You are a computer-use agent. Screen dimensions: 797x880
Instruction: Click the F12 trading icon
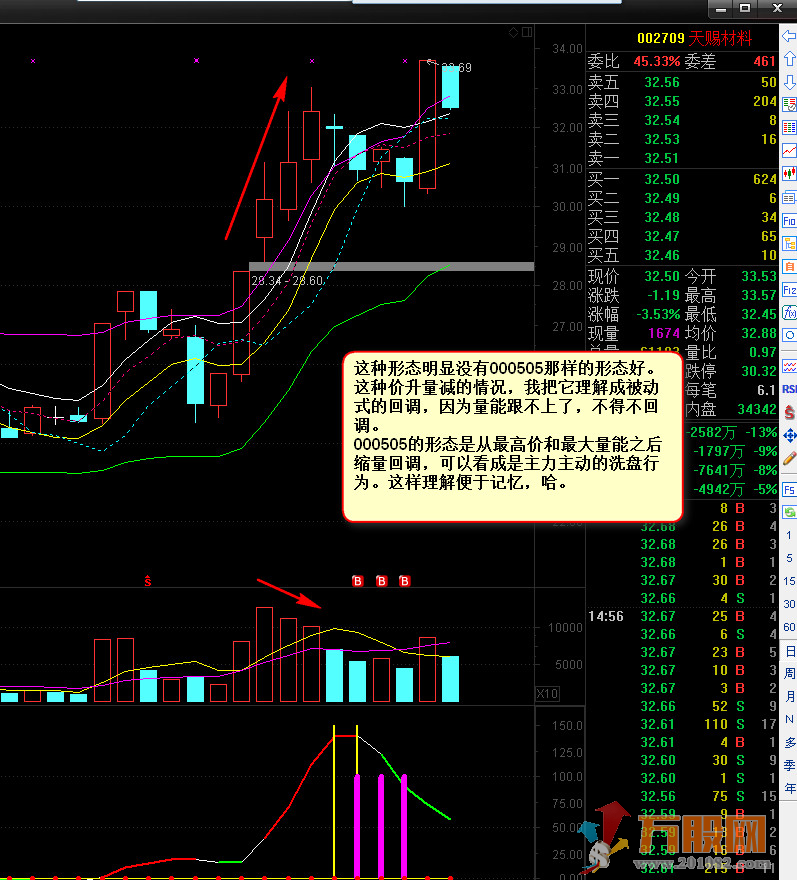pos(789,290)
